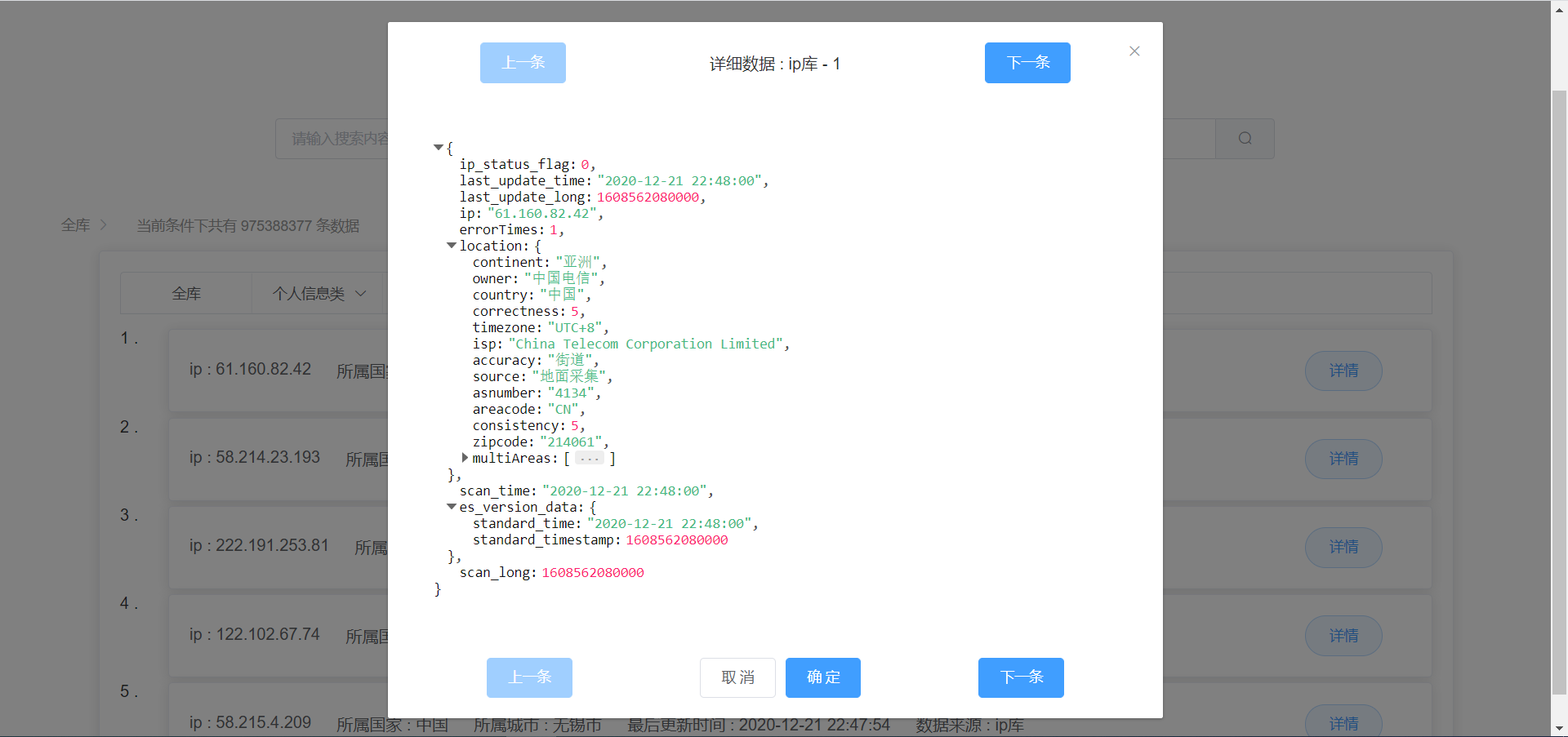Click the timezone value "UTC+8"
The image size is (1568, 737).
click(575, 328)
